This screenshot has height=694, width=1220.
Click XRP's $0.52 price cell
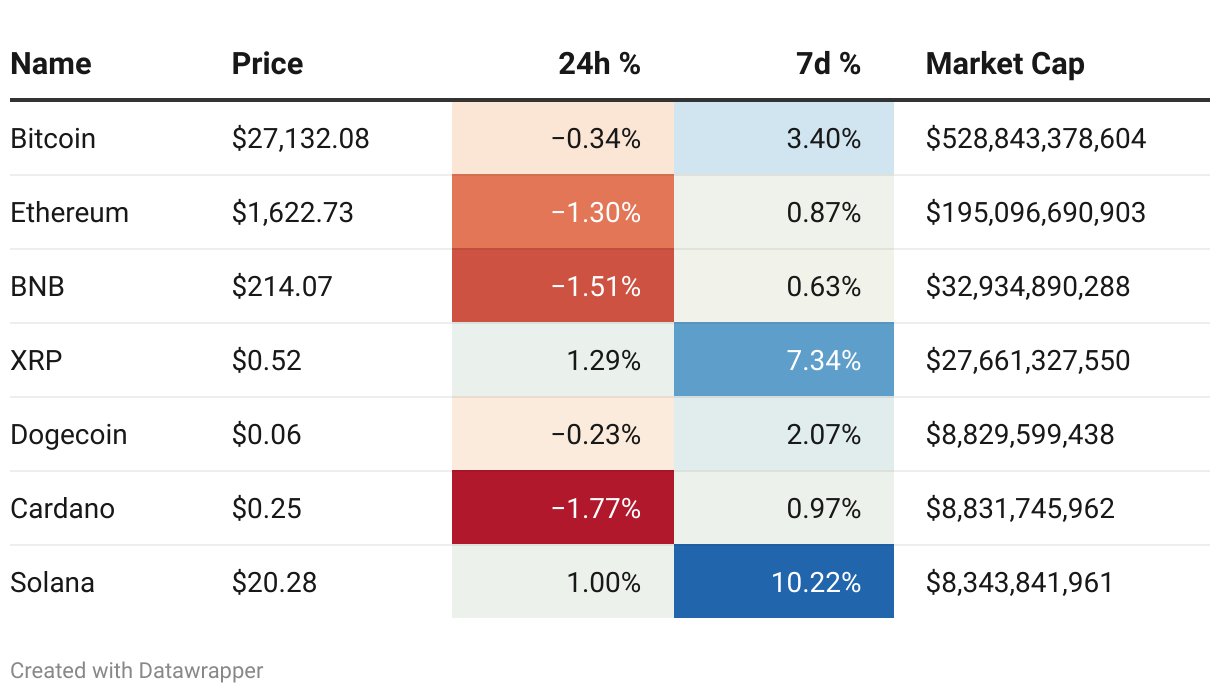point(267,360)
